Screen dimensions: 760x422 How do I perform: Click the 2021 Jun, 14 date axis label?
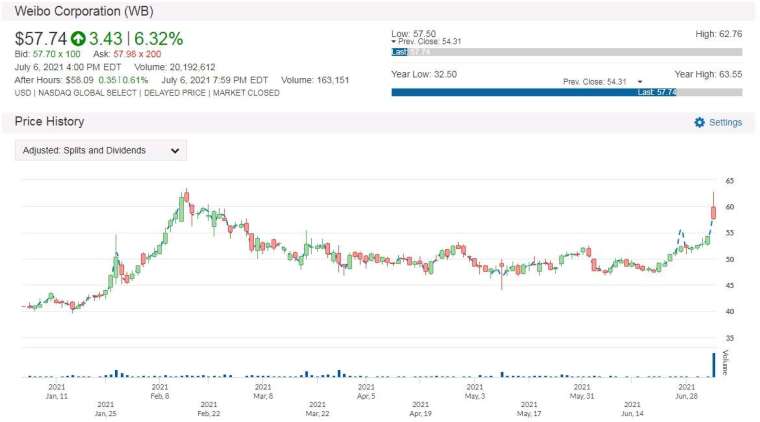[632, 409]
